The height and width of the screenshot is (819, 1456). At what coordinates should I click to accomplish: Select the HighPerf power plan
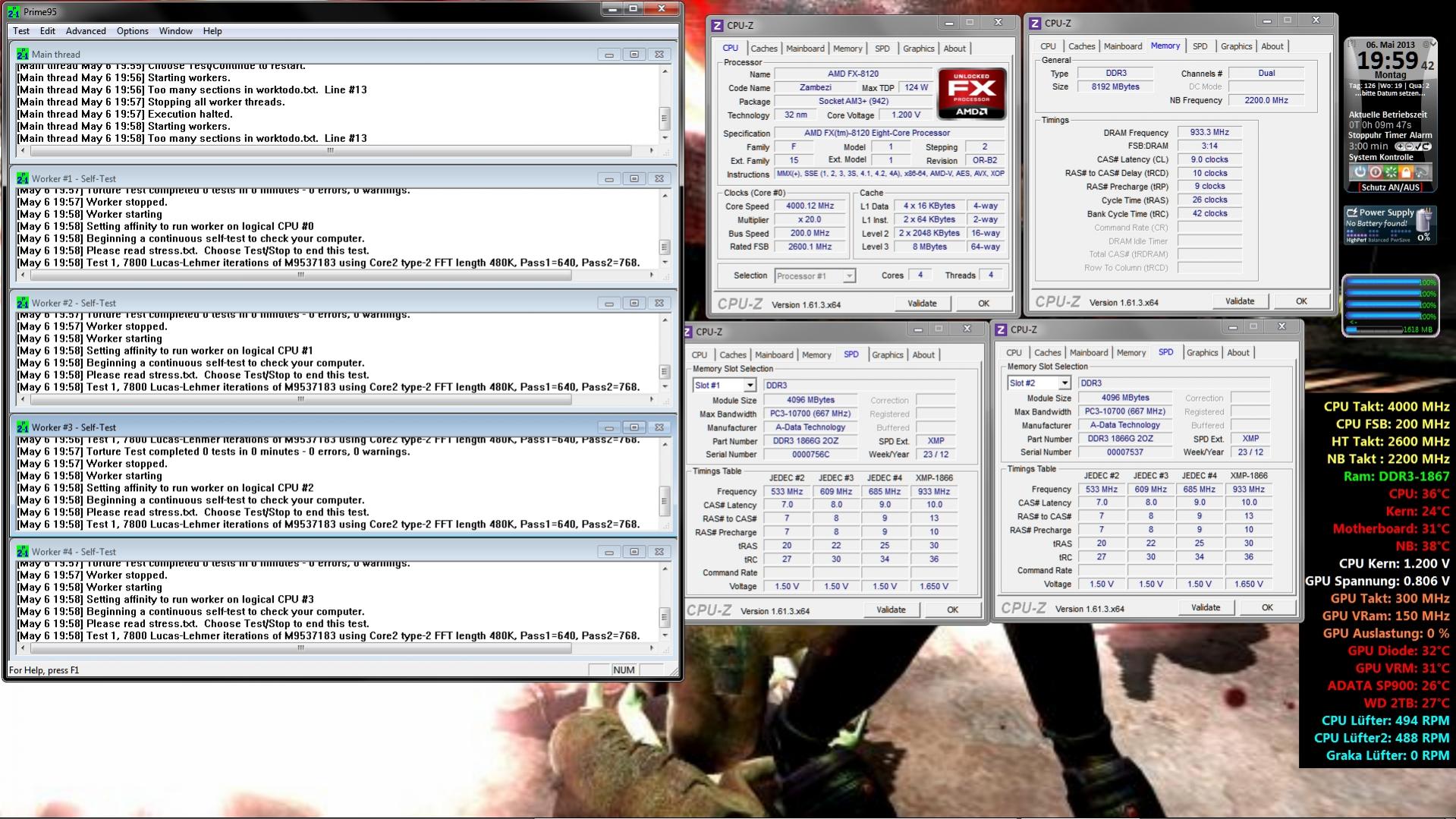(x=1356, y=241)
